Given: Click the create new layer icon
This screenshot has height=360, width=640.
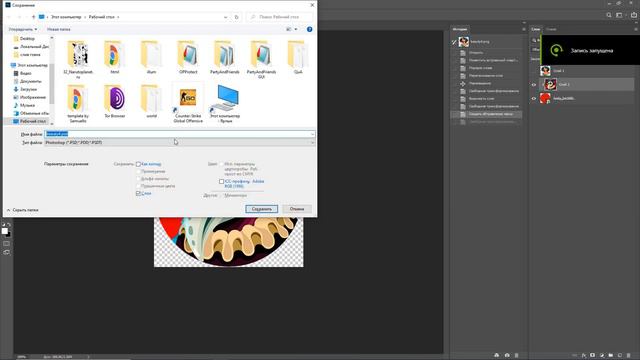Looking at the screenshot, I should [620, 356].
